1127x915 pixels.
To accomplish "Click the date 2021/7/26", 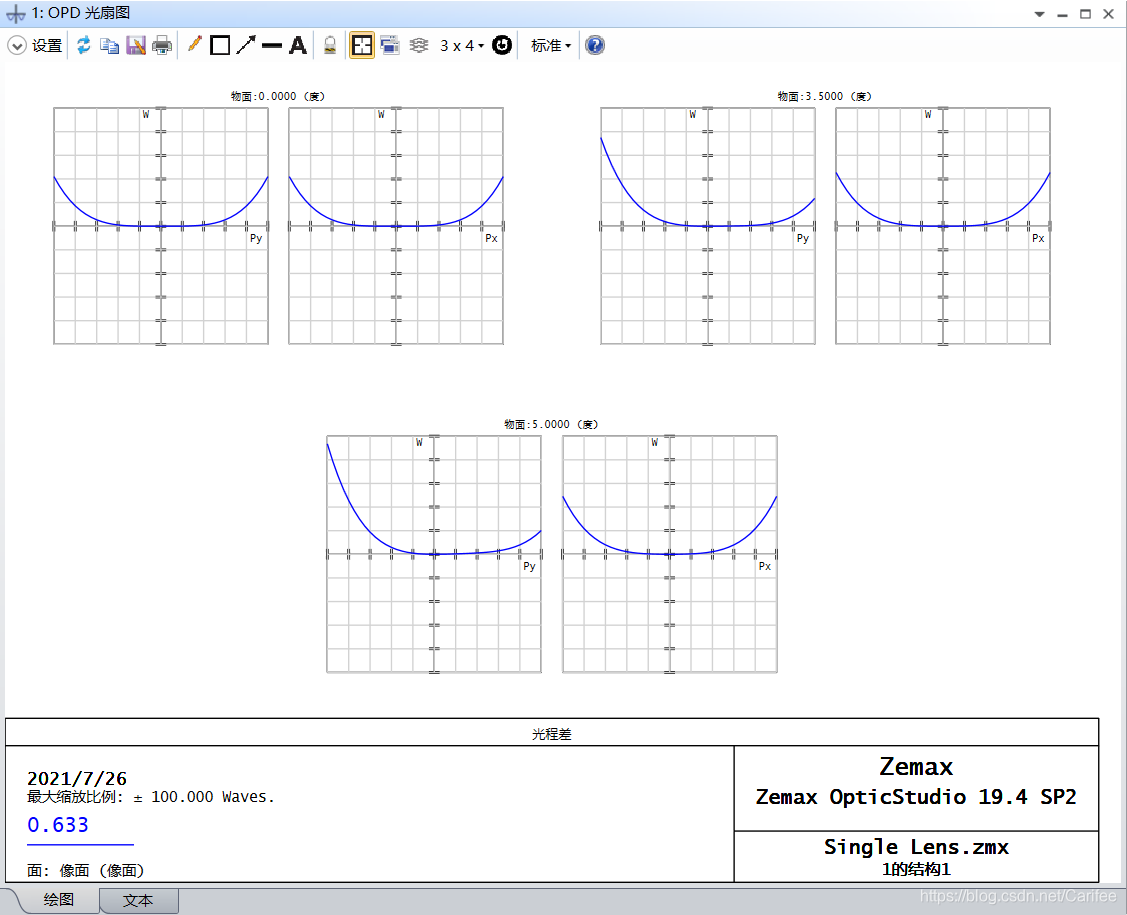I will tap(77, 778).
